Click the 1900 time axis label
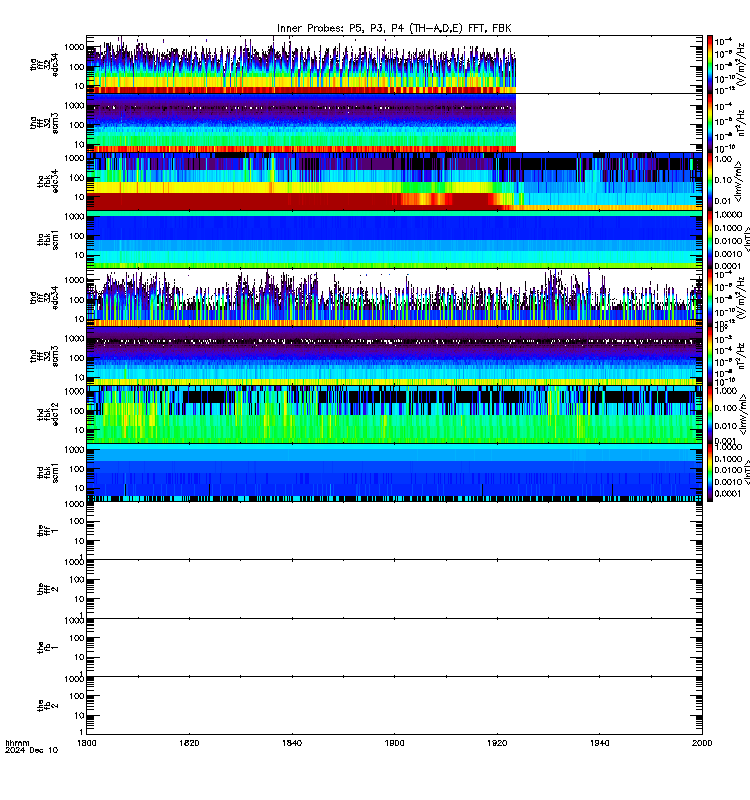This screenshot has width=750, height=800. [x=394, y=743]
